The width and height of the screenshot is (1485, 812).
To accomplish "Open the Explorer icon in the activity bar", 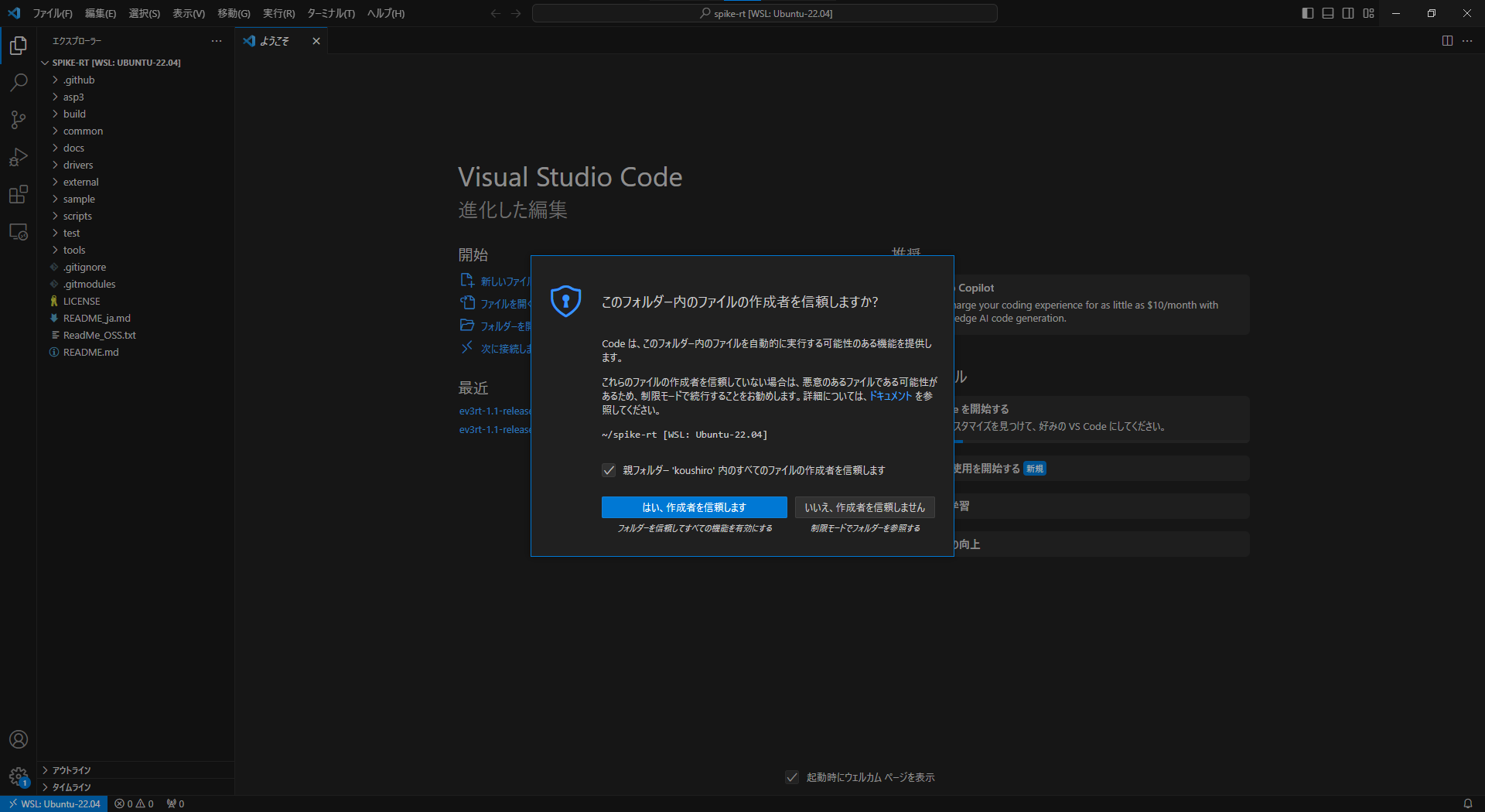I will click(x=18, y=46).
